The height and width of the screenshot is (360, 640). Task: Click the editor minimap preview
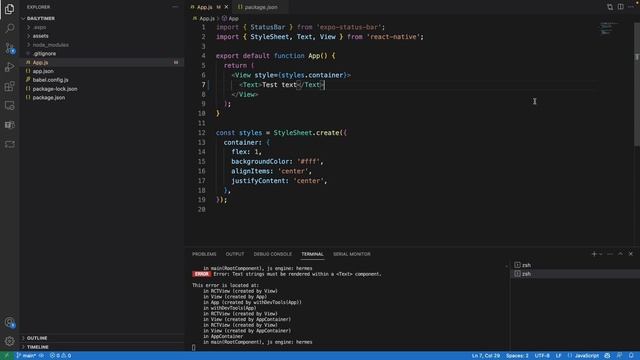pos(609,29)
